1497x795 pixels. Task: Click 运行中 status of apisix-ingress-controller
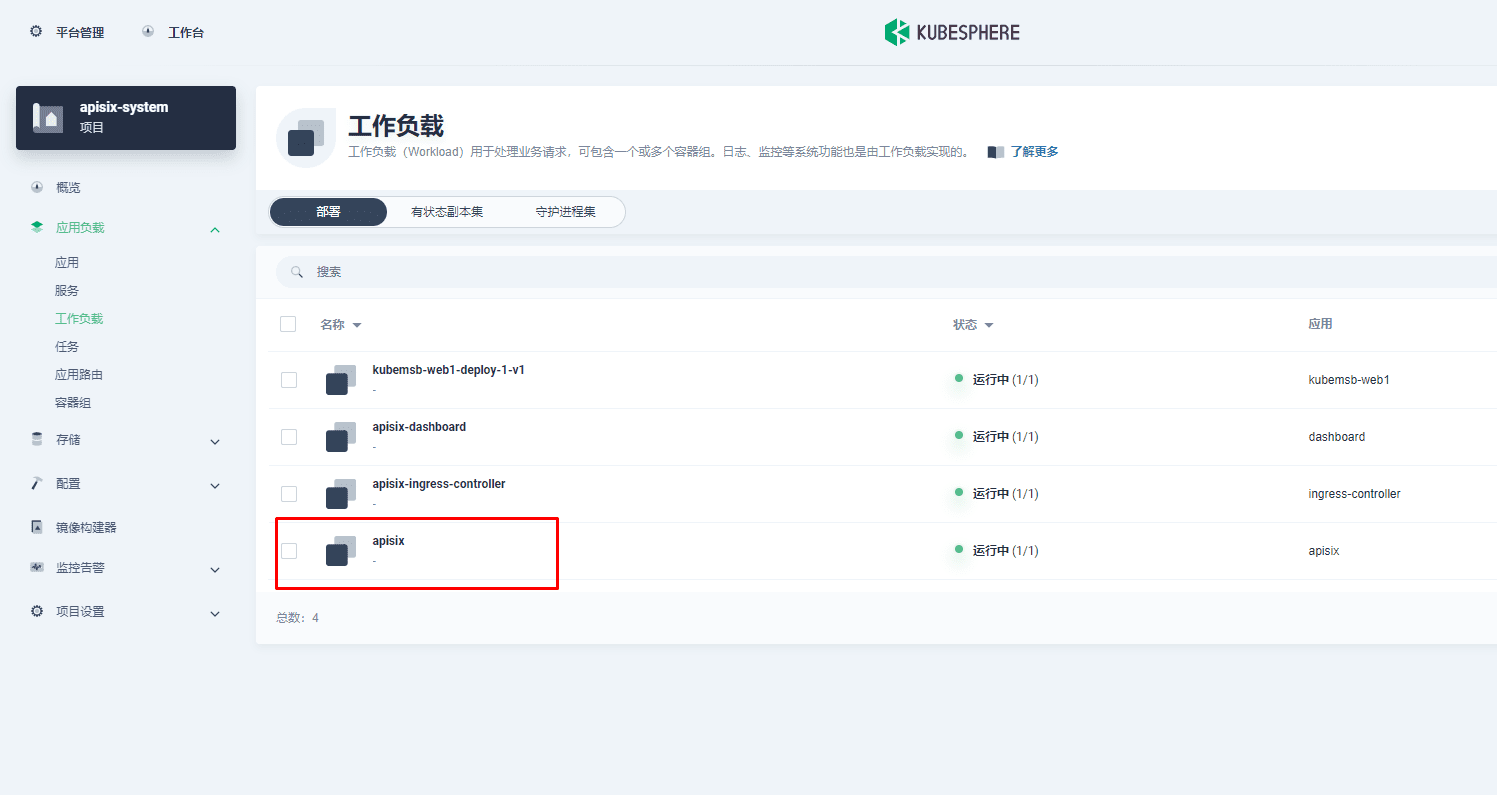click(x=1006, y=494)
